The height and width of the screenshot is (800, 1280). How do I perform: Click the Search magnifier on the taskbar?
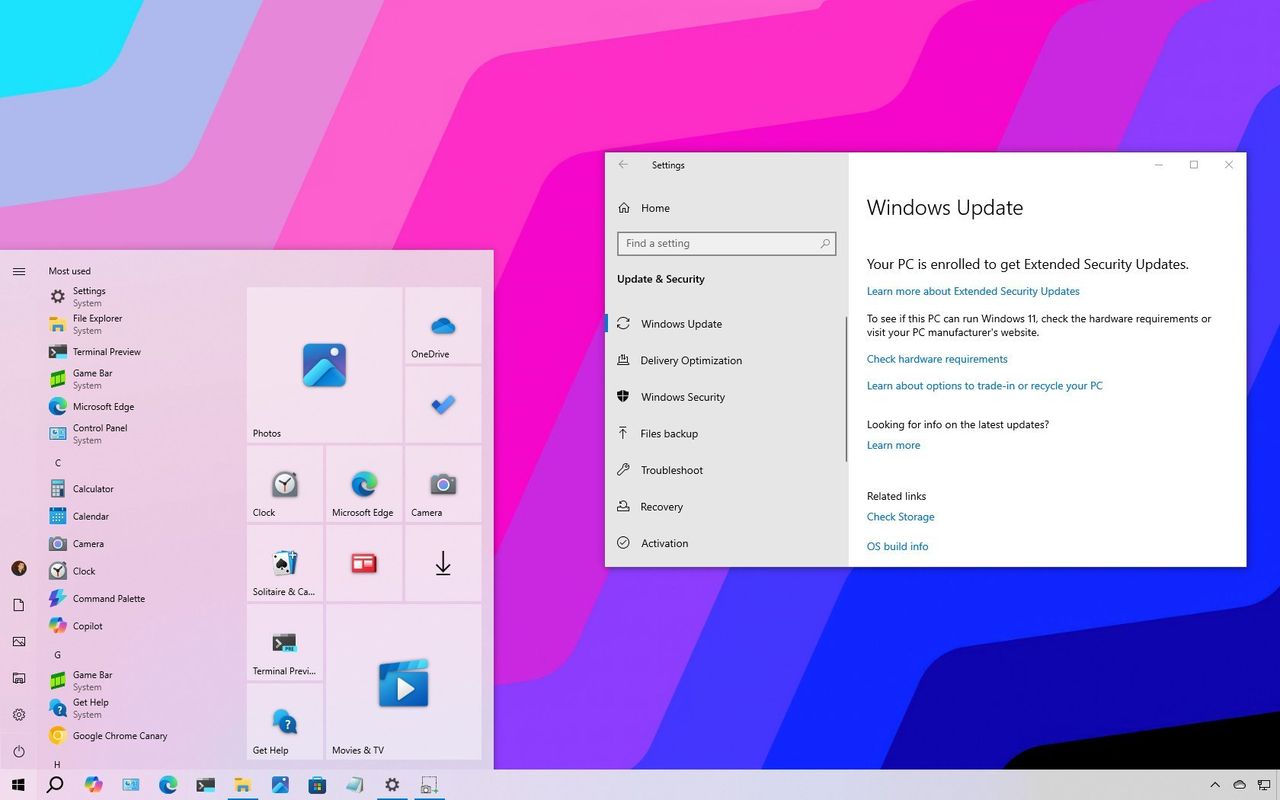55,785
